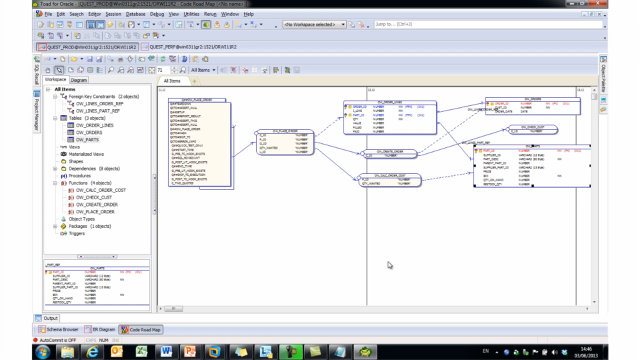Select OW_ORDER_LINES table in tree
Screen dimensions: 640x360
pyautogui.click(x=95, y=125)
